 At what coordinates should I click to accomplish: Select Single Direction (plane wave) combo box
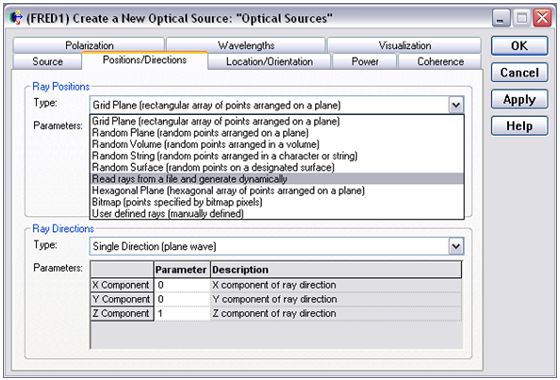(277, 246)
